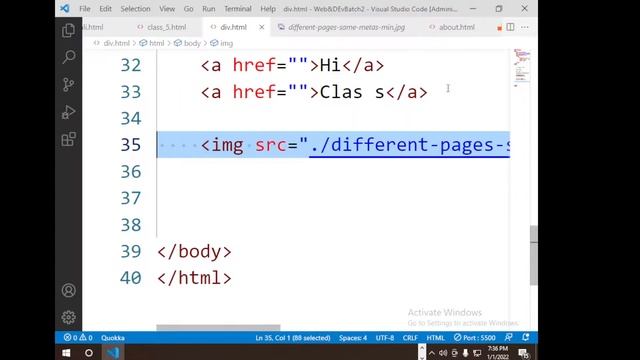640x360 pixels.
Task: Click div.html in the breadcrumb
Action: [116, 43]
